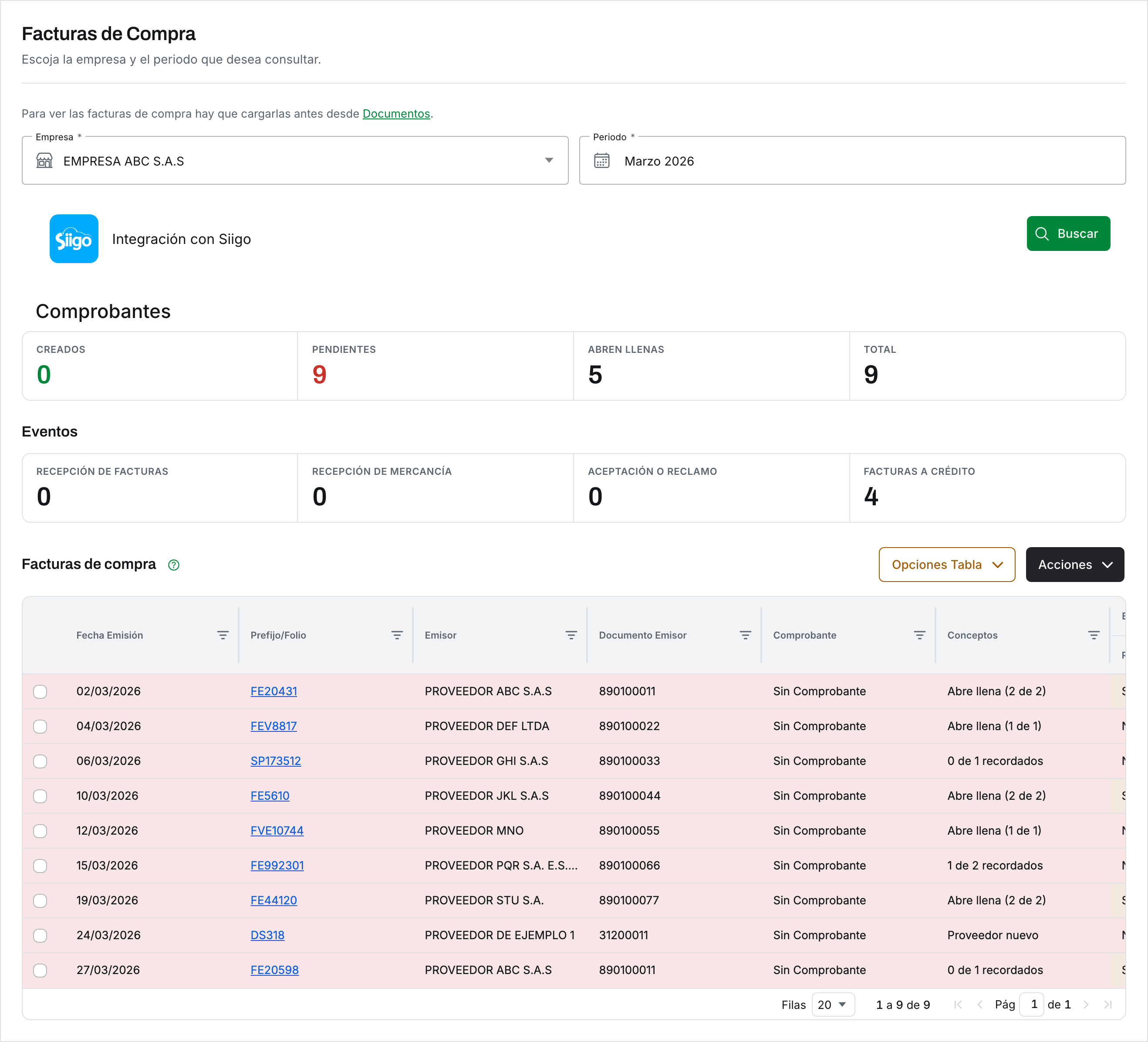Click the Pendientes card showing 9

(435, 366)
